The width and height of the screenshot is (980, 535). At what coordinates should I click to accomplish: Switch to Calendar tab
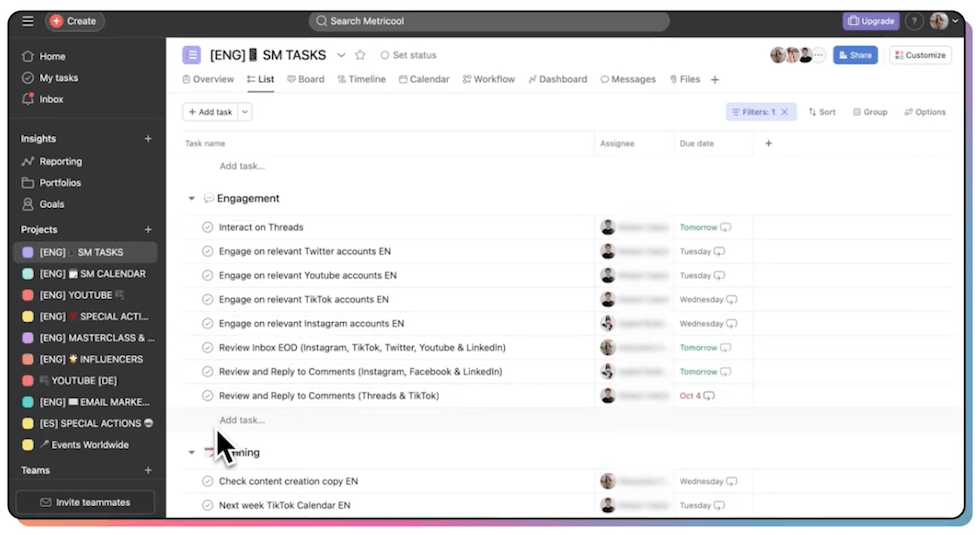click(424, 79)
